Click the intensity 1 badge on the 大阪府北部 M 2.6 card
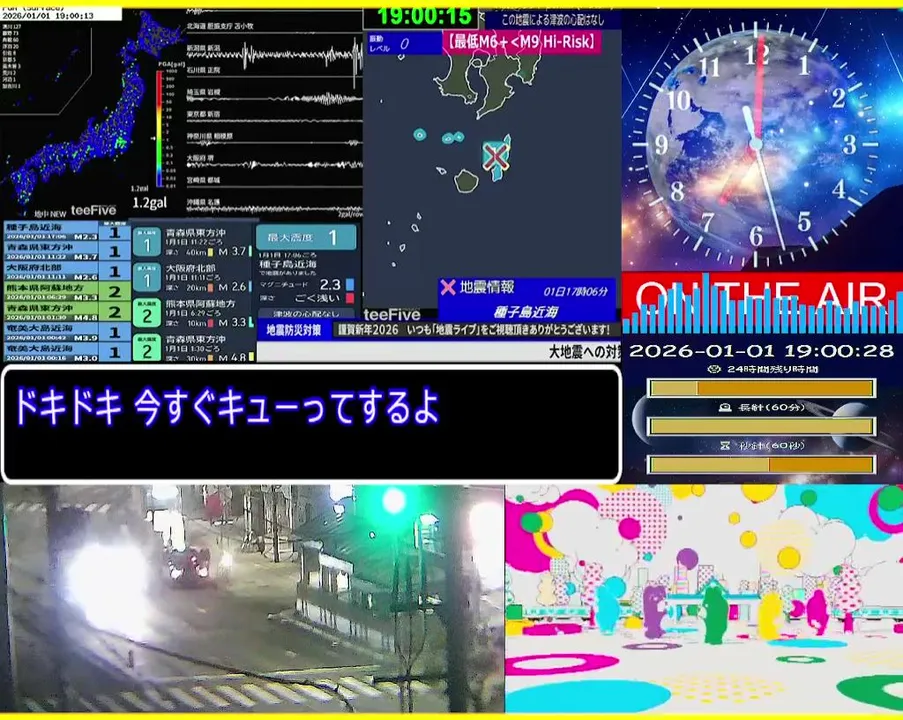This screenshot has height=720, width=903. (147, 278)
